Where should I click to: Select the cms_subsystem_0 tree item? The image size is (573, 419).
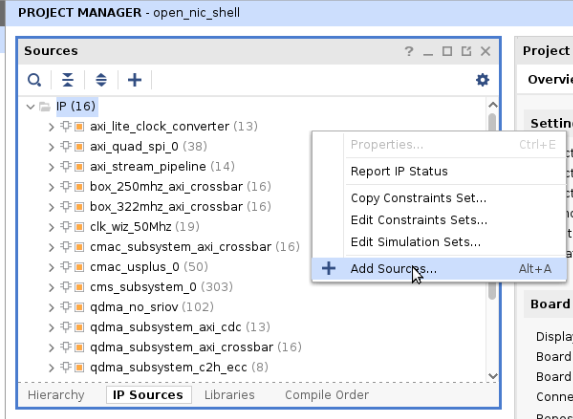[143, 287]
